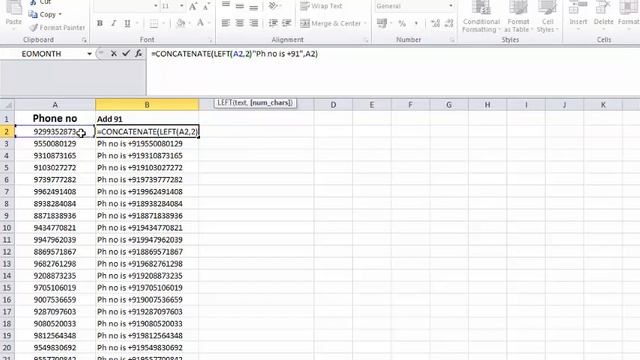Screen dimensions: 640x360
Task: Click the fill color paint bucket
Action: pyautogui.click(x=180, y=24)
